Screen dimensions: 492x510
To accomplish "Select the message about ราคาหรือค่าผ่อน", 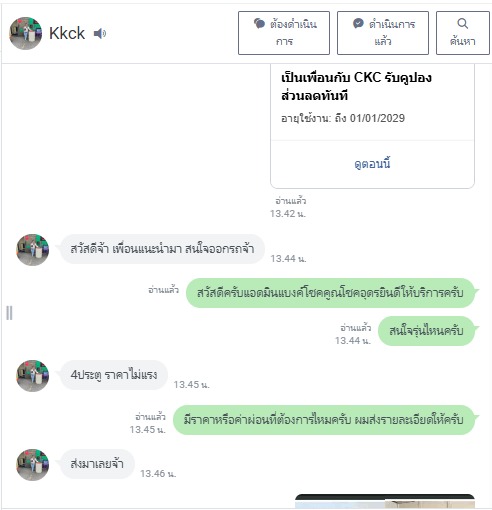I will tap(324, 420).
